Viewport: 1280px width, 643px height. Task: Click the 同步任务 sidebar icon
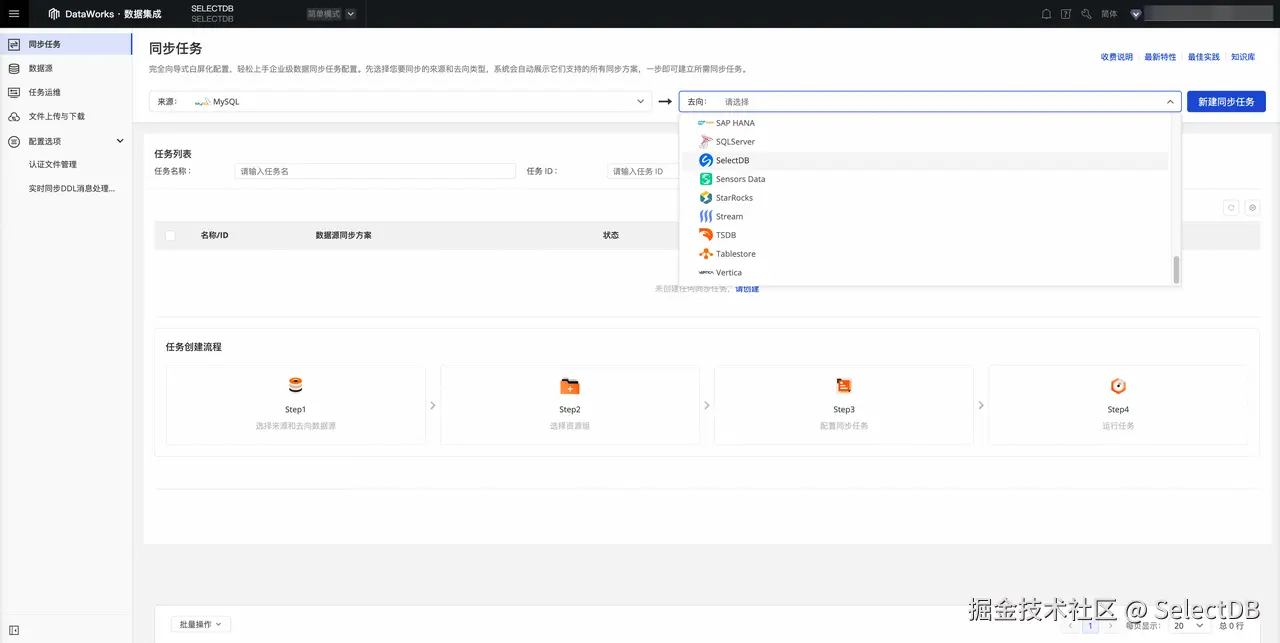click(14, 44)
